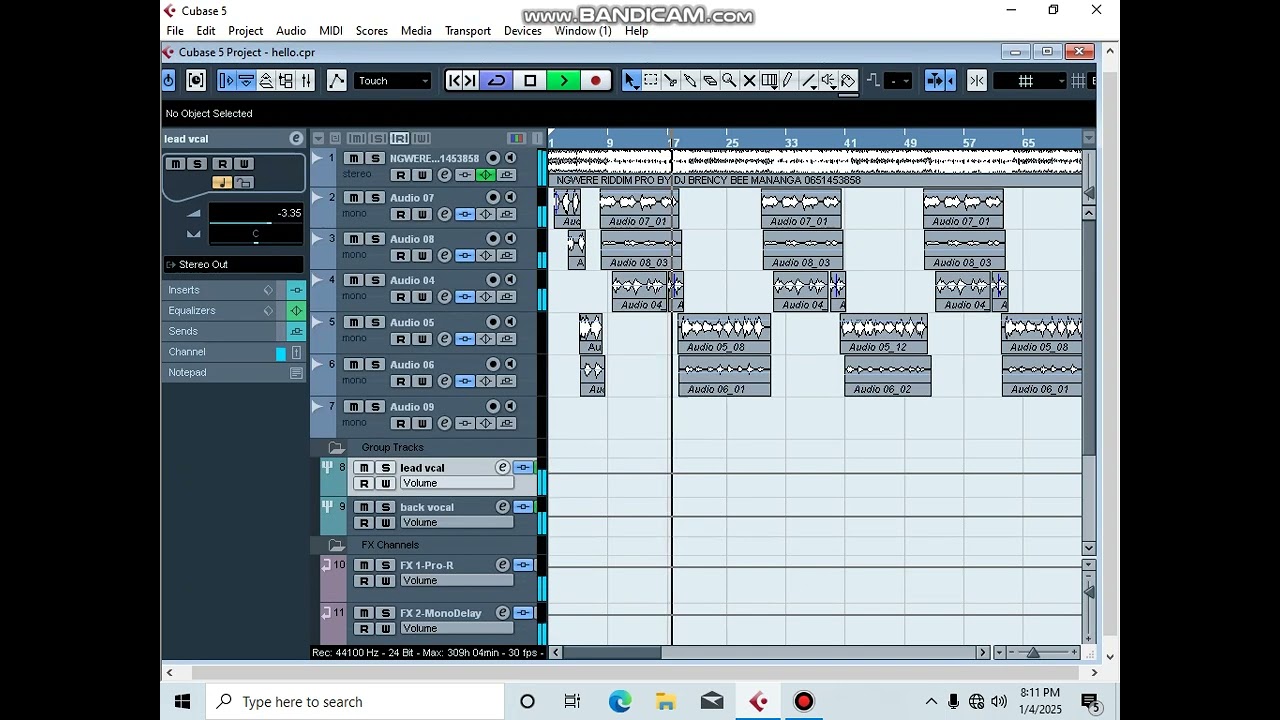Enable Read automation on Audio 09
Image resolution: width=1280 pixels, height=720 pixels.
(x=400, y=424)
